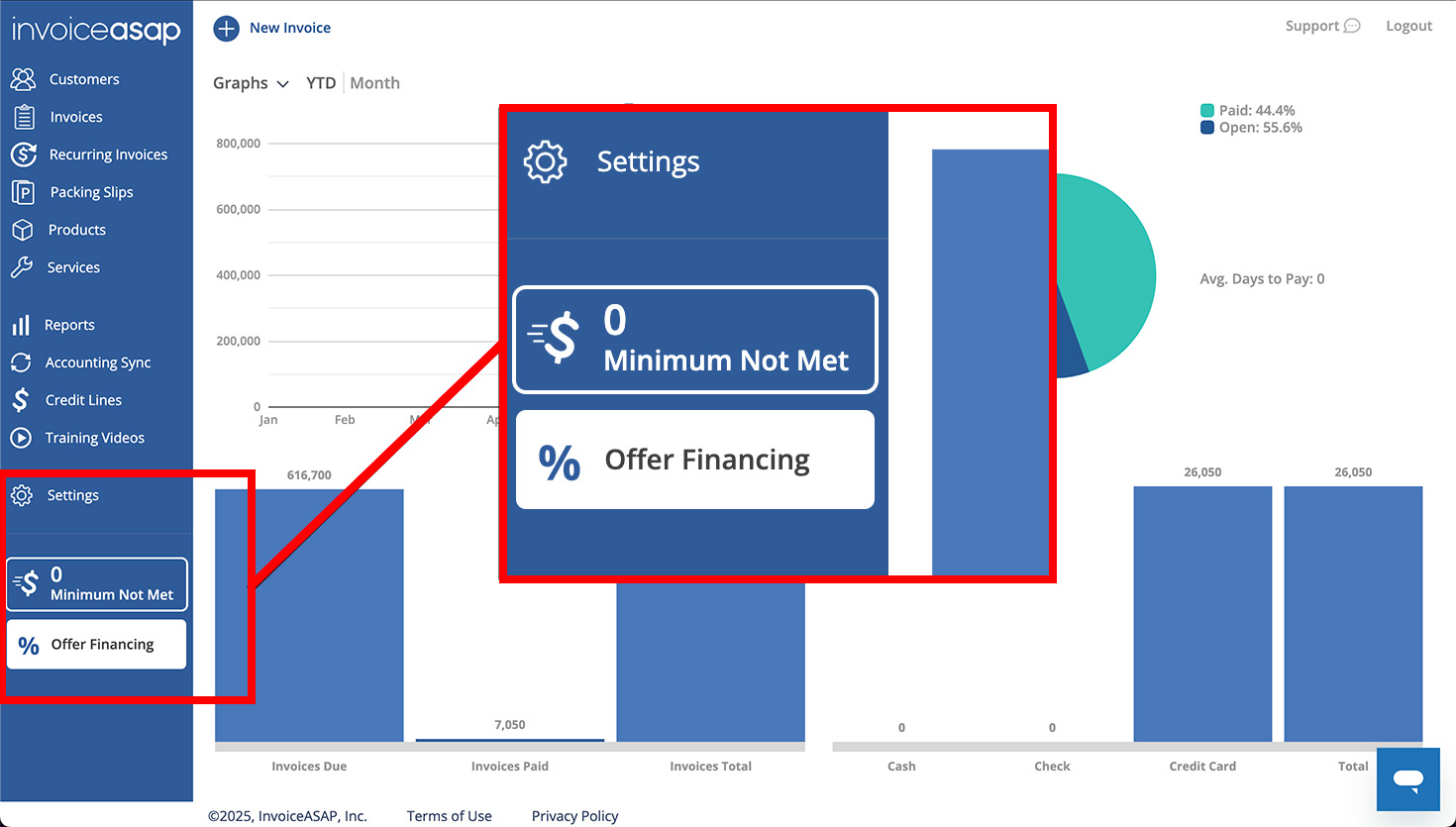
Task: Open the Products page
Action: coord(77,230)
